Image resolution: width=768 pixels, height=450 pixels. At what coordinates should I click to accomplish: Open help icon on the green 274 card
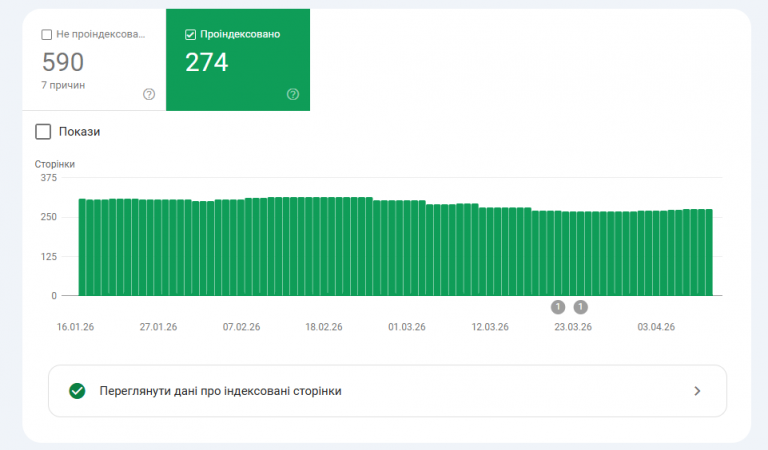[x=293, y=95]
